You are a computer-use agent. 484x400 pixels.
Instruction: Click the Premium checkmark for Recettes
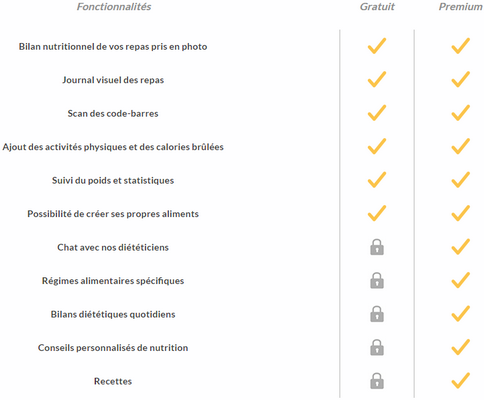click(x=461, y=380)
